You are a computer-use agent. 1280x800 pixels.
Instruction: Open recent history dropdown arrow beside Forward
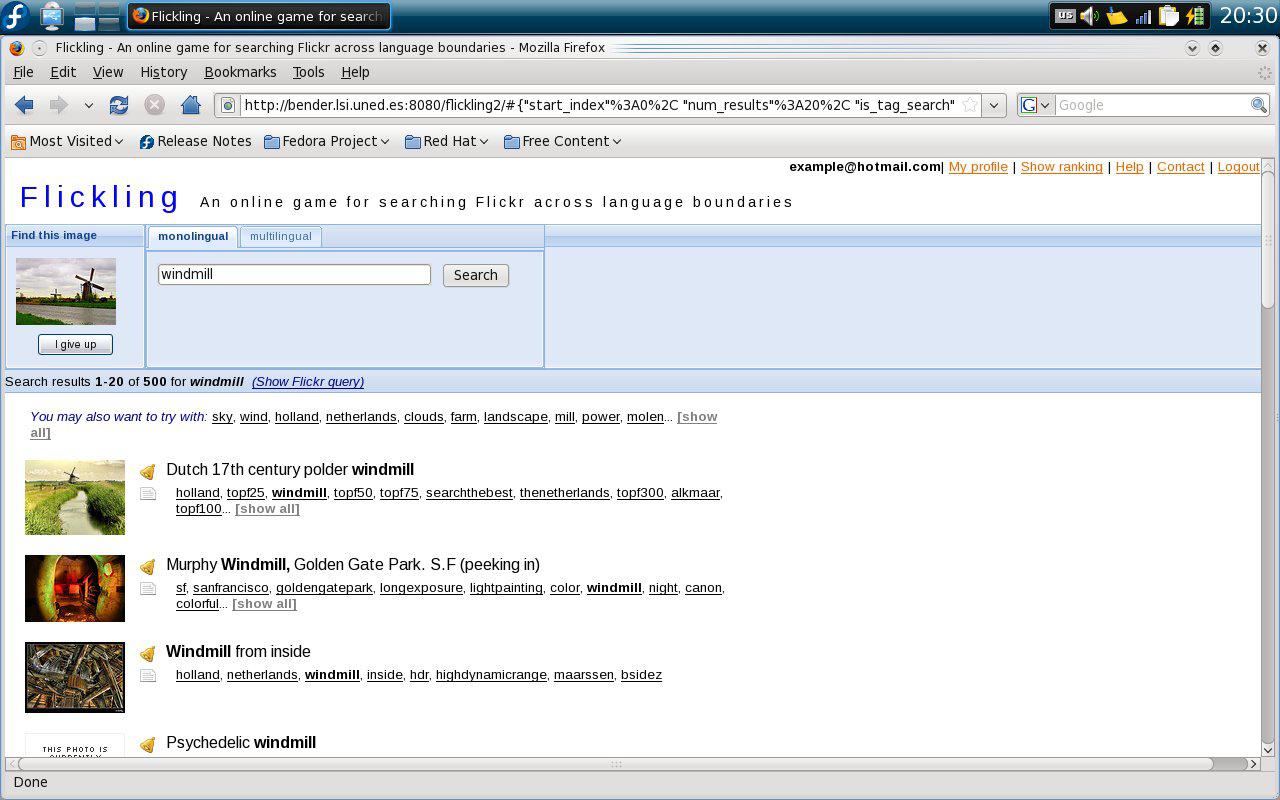pyautogui.click(x=89, y=105)
